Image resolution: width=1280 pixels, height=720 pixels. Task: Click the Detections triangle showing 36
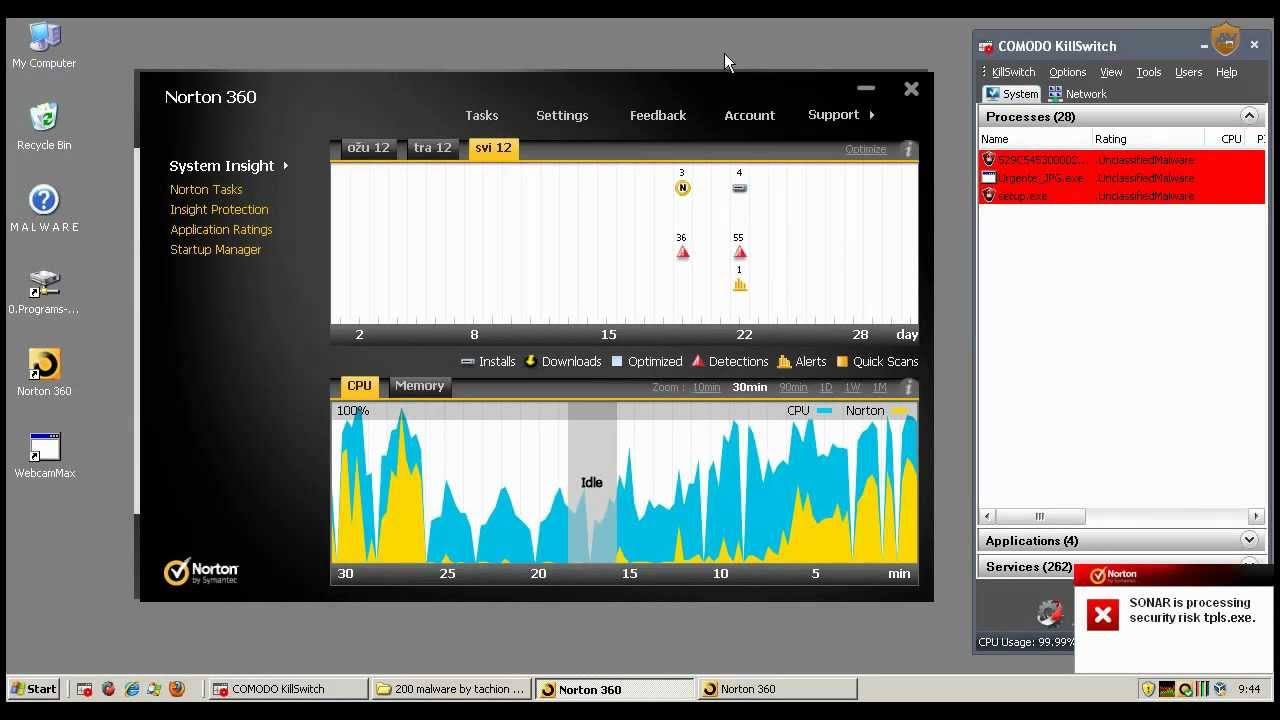point(682,253)
